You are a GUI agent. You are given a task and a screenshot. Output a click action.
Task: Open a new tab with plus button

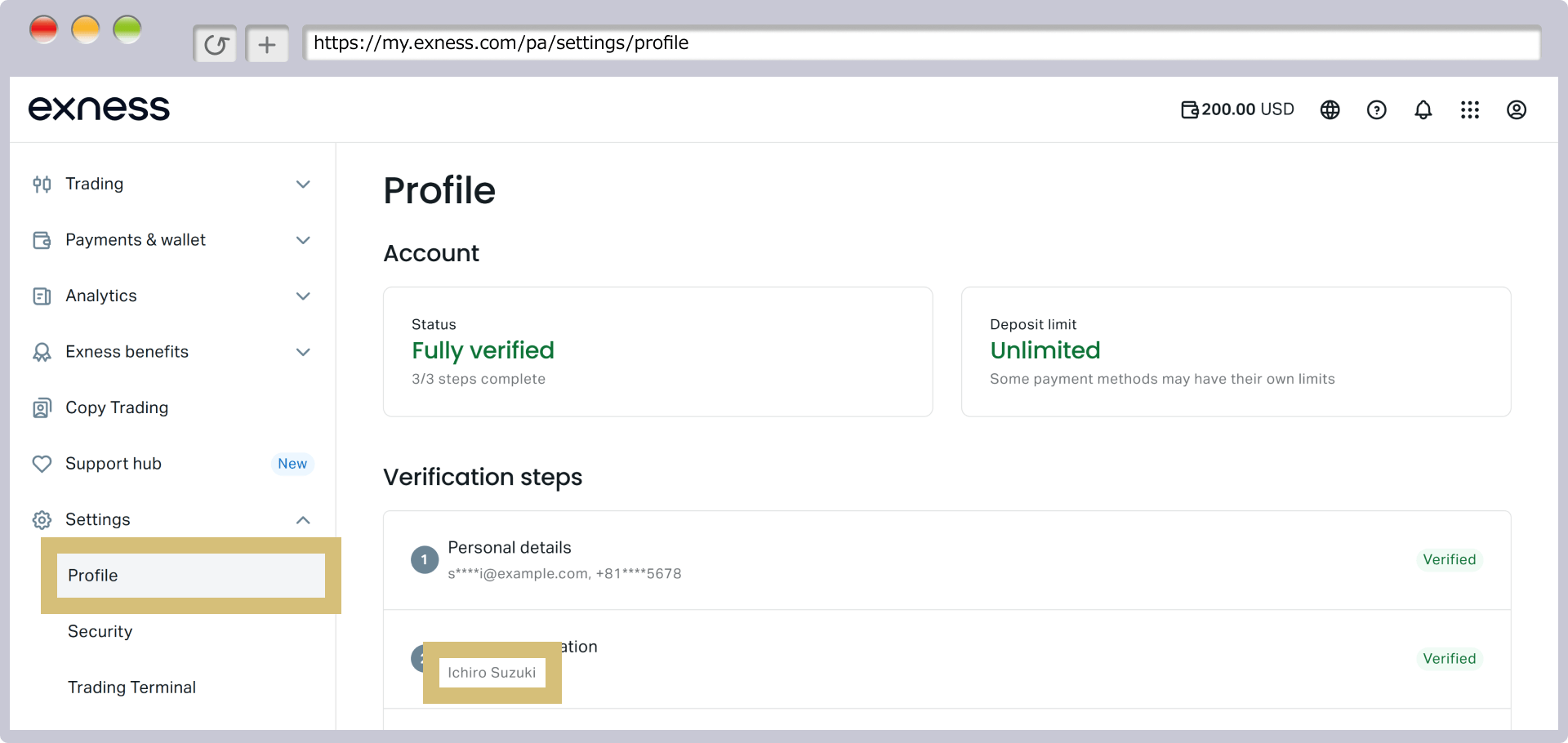pos(267,44)
